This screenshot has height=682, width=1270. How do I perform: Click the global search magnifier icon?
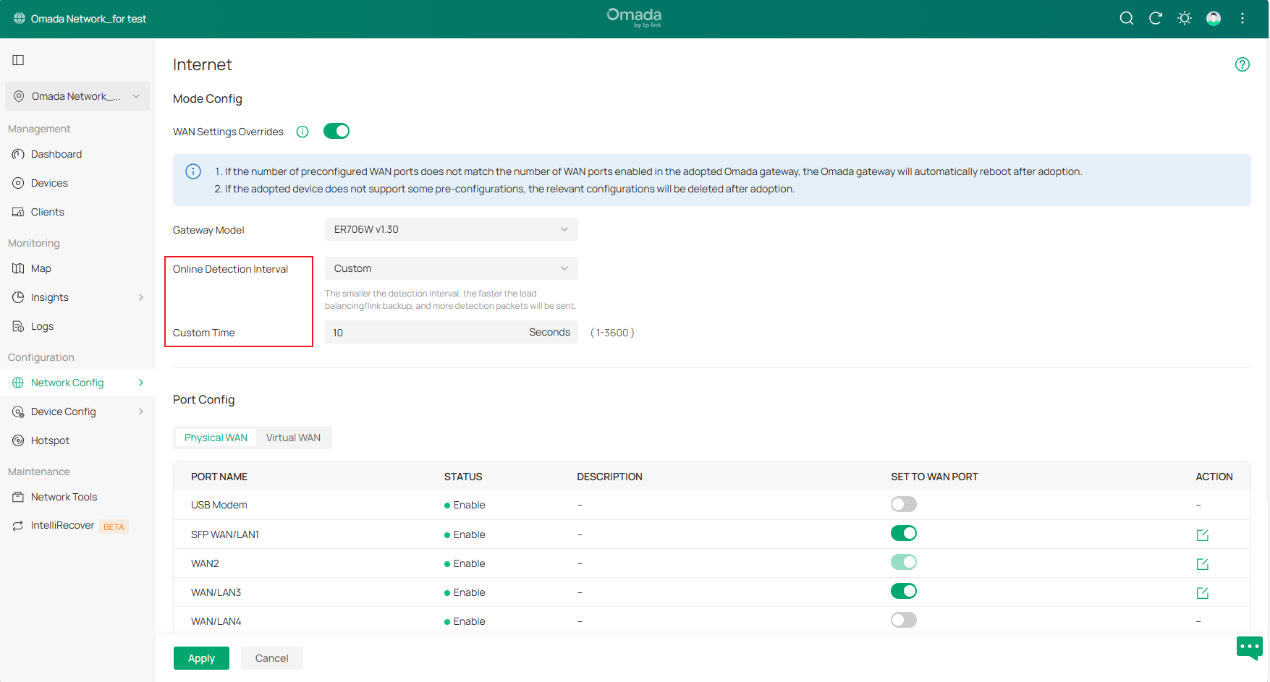point(1126,18)
